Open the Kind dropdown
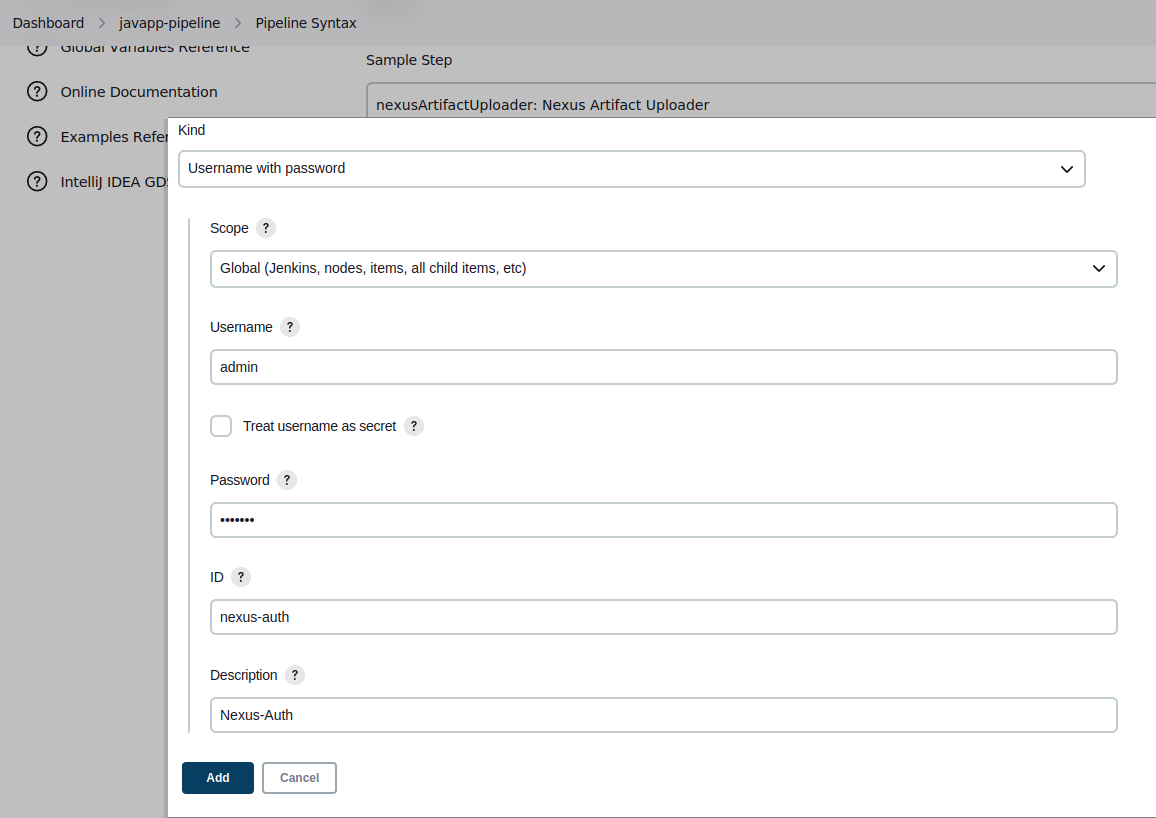Image resolution: width=1156 pixels, height=818 pixels. [x=632, y=169]
